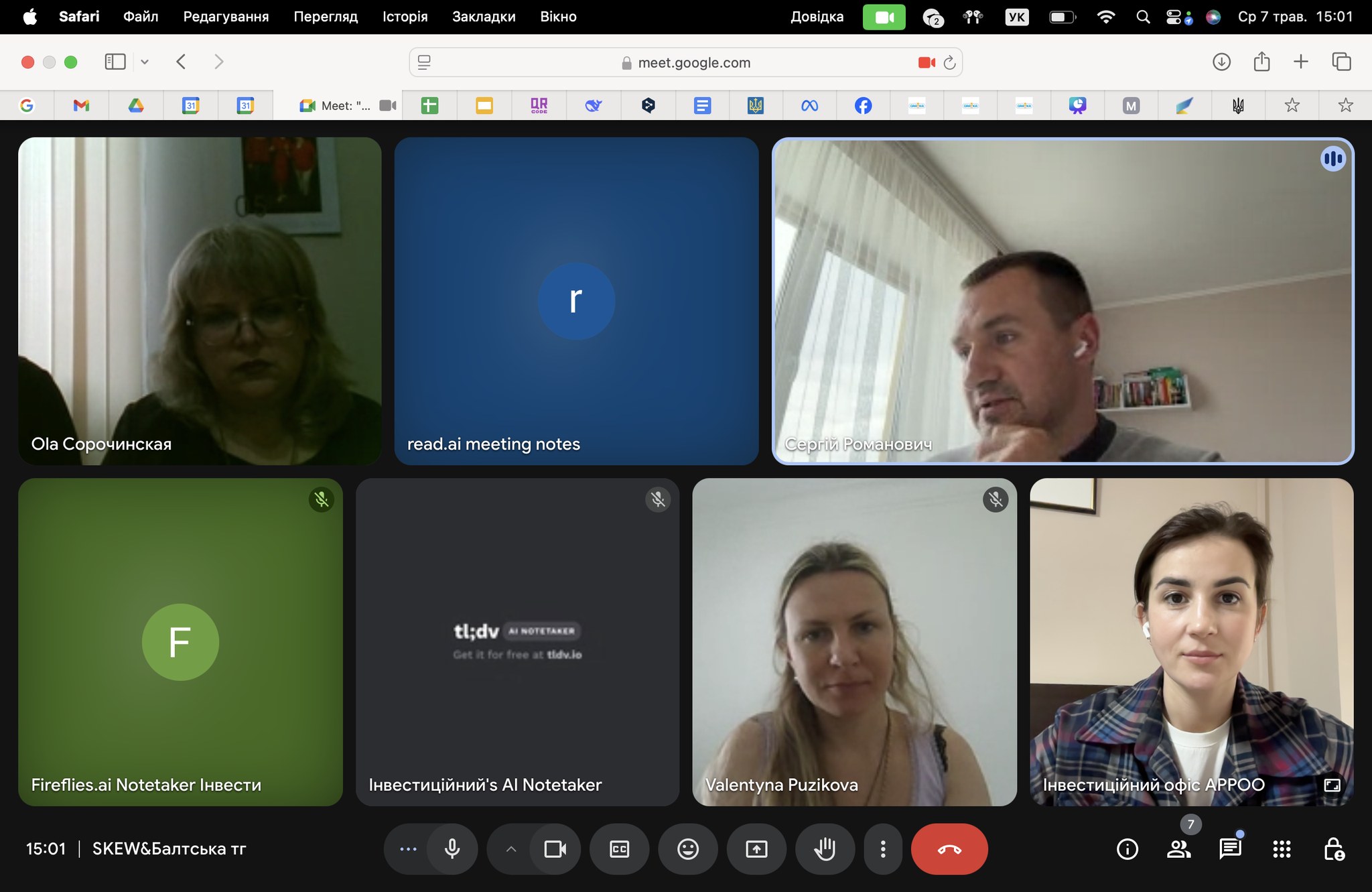Open the raise hand control

pos(825,849)
